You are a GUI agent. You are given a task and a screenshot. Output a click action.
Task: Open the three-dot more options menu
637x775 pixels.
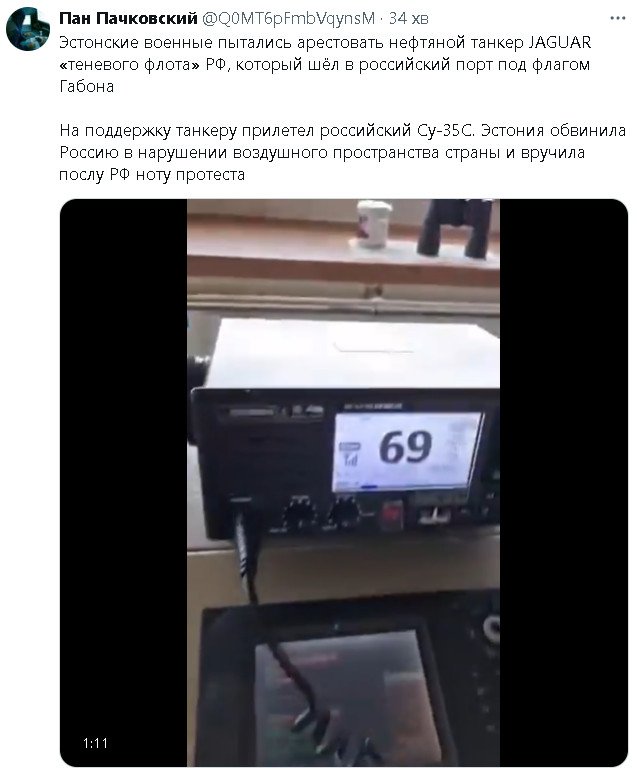[x=617, y=18]
